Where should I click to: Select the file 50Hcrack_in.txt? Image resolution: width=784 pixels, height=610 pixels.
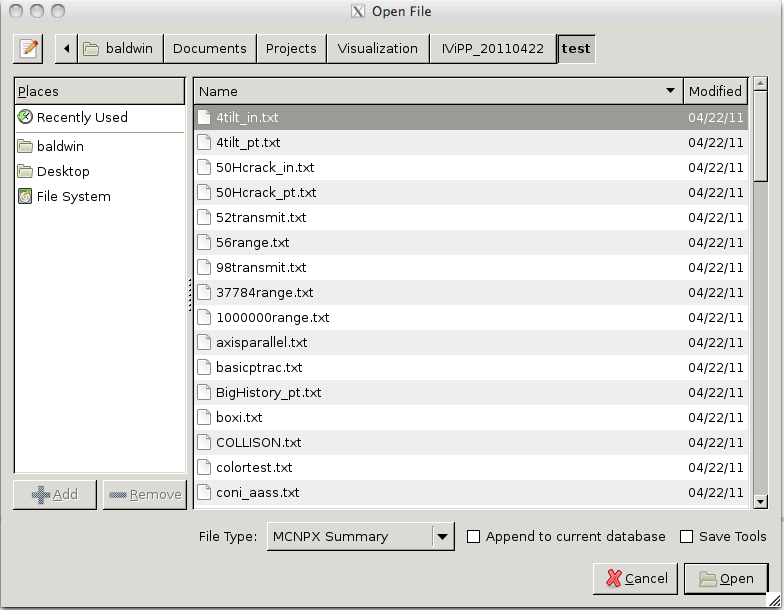[x=471, y=168]
